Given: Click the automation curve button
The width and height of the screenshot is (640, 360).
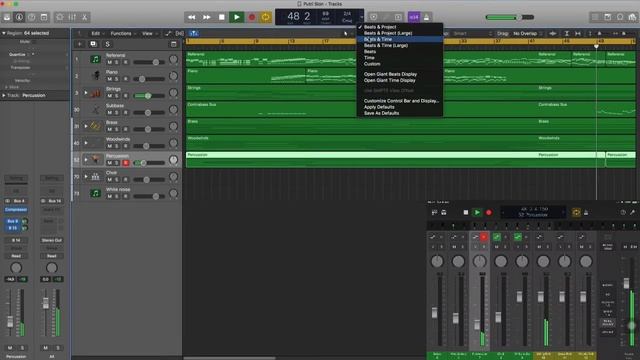Looking at the screenshot, I should click(x=169, y=33).
